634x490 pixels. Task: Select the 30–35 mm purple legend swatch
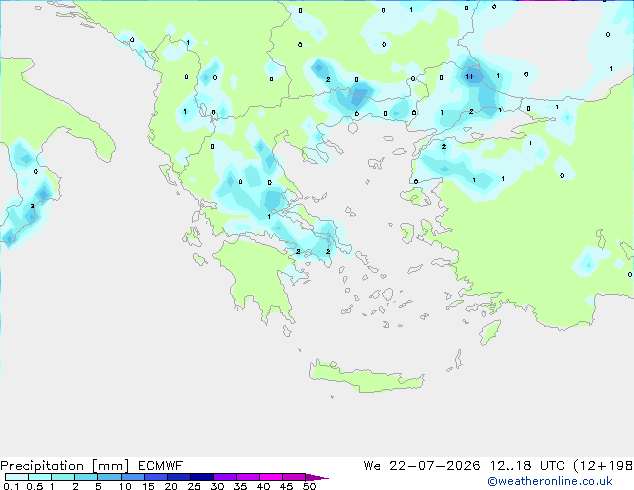point(224,477)
